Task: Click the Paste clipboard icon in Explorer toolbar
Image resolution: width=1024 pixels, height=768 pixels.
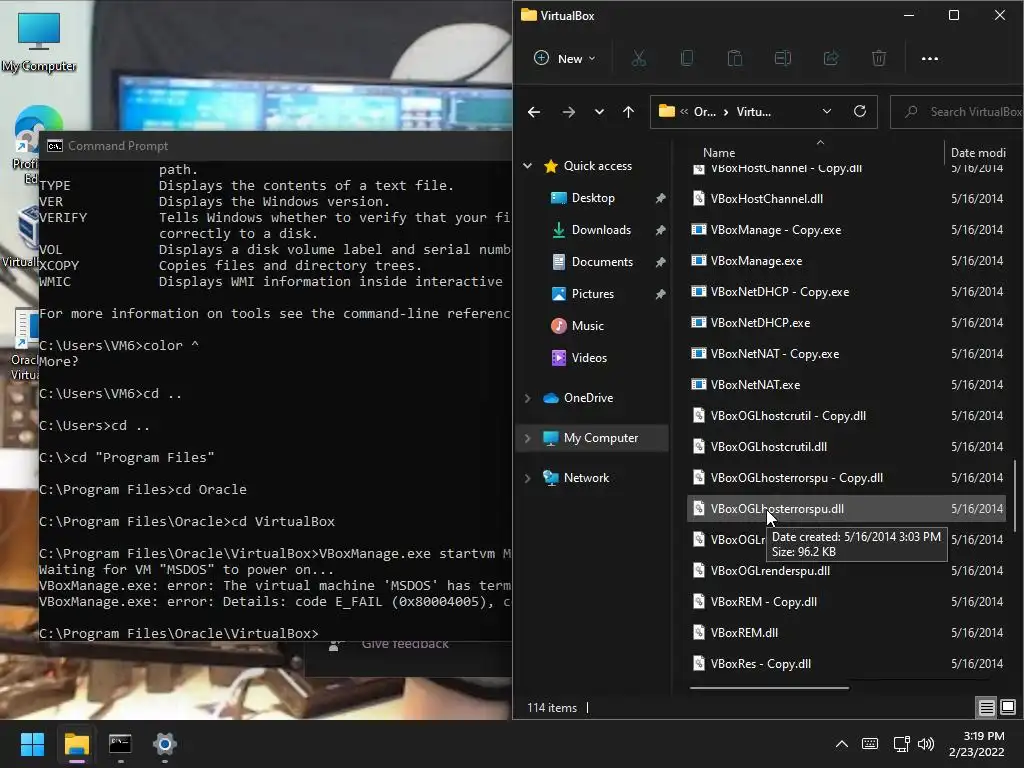Action: pos(735,59)
